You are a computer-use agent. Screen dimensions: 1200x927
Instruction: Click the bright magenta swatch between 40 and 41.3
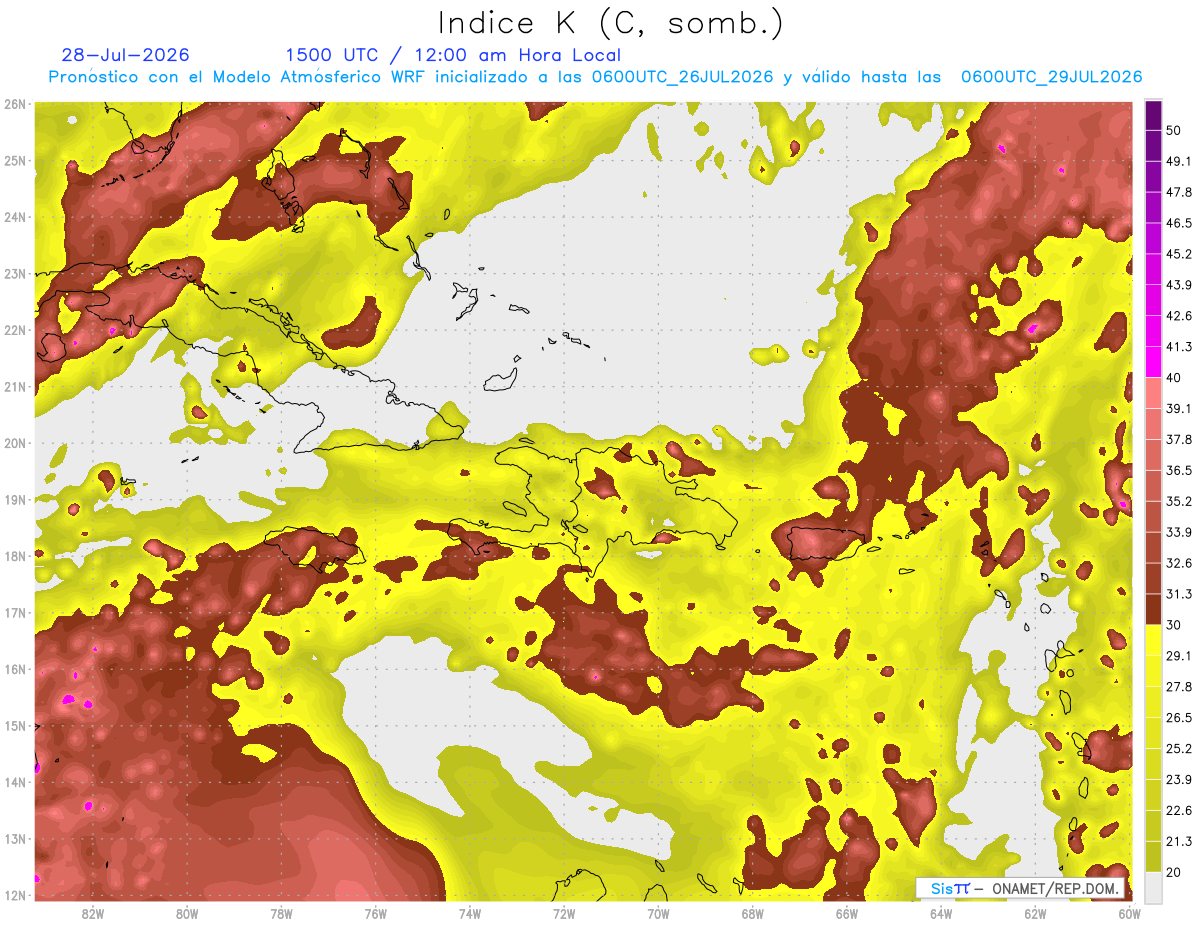click(x=1153, y=362)
